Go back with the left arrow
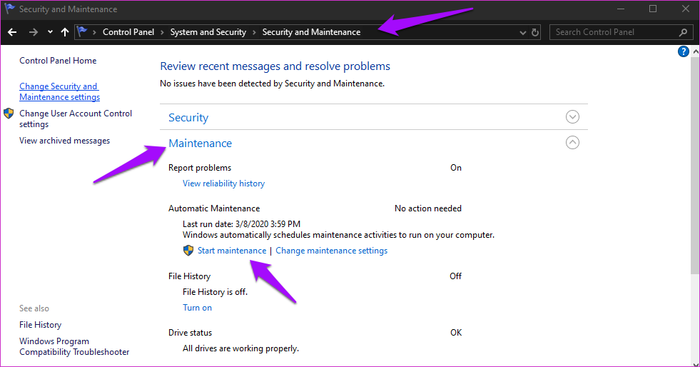The width and height of the screenshot is (700, 367). (x=12, y=32)
